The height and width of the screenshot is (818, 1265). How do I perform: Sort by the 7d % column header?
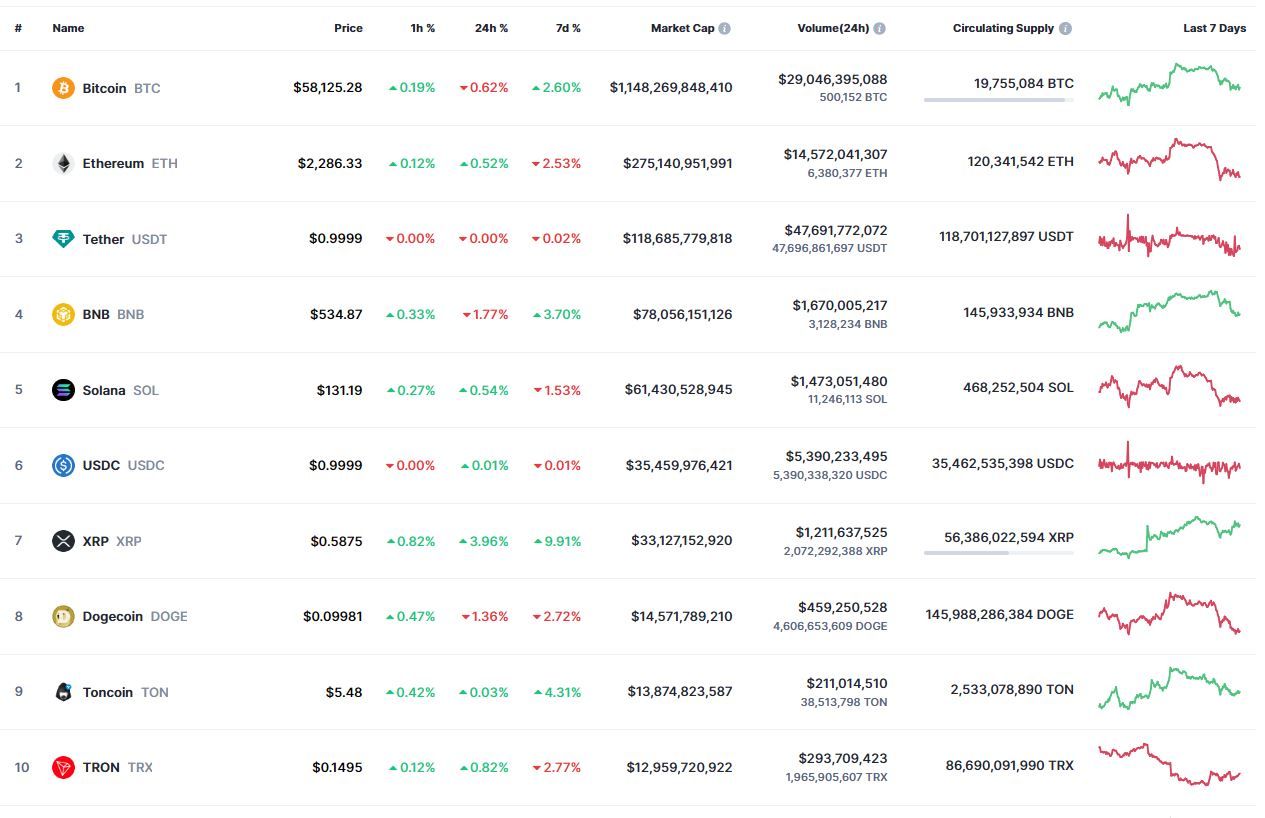click(x=568, y=28)
